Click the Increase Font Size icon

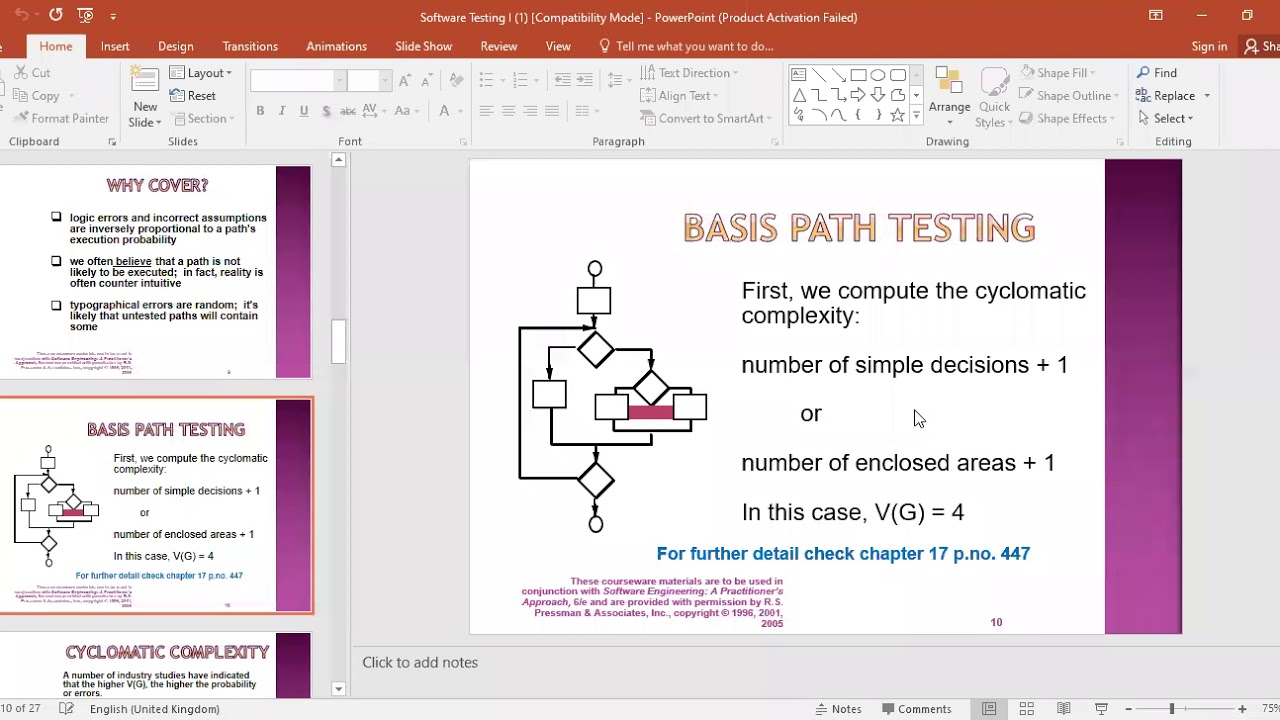coord(405,81)
